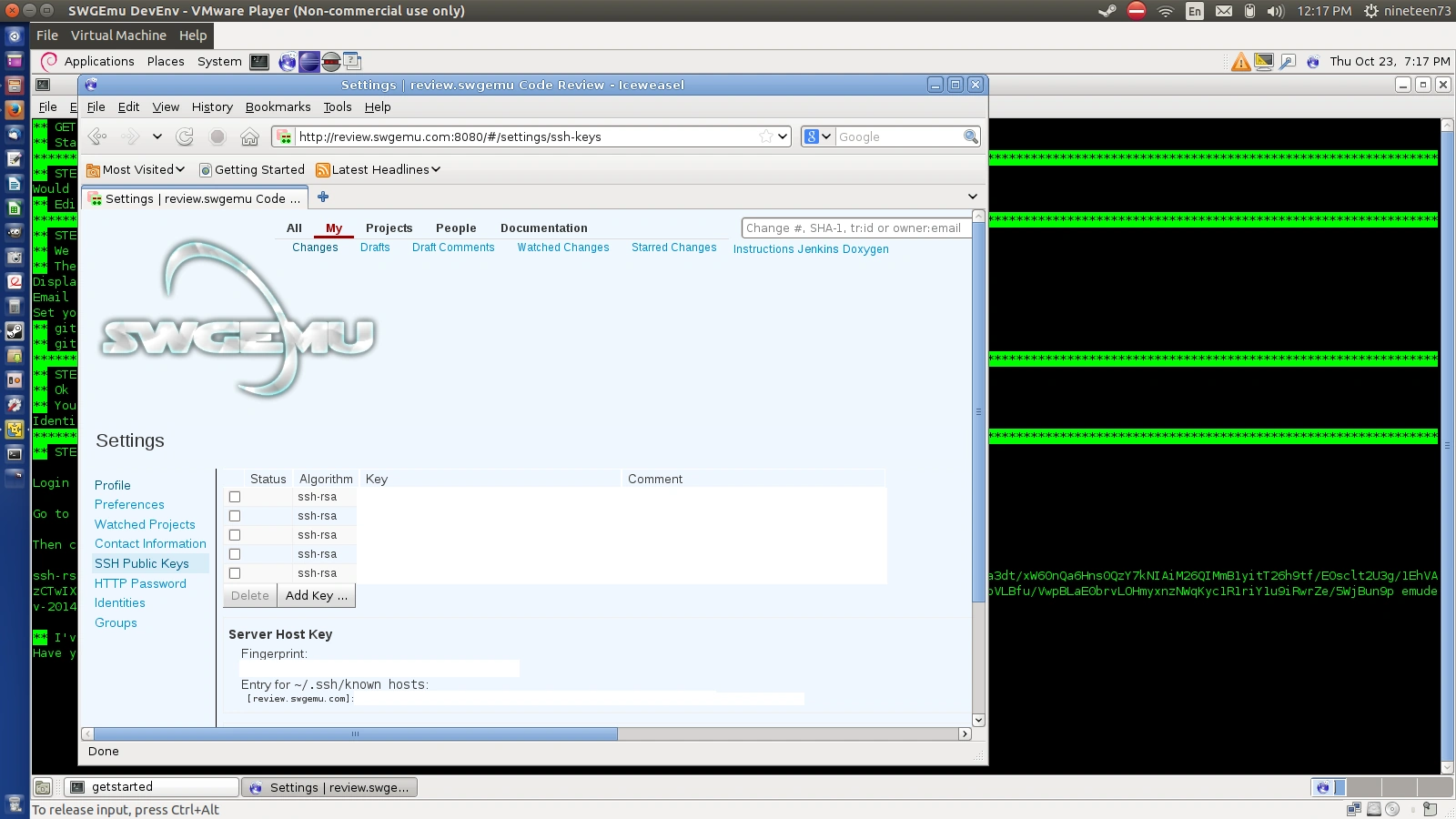1456x819 pixels.
Task: Tick the second ssh-rsa key checkbox
Action: [x=235, y=516]
